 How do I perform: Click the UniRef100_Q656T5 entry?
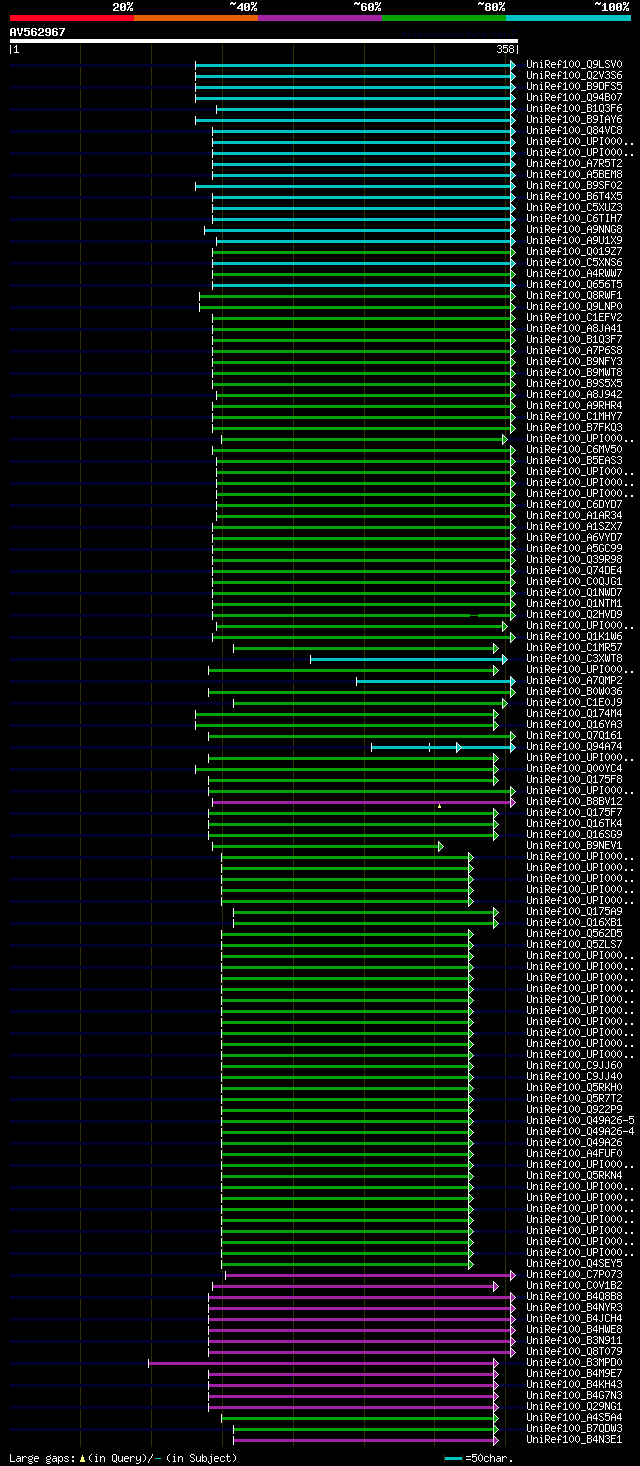pos(574,285)
